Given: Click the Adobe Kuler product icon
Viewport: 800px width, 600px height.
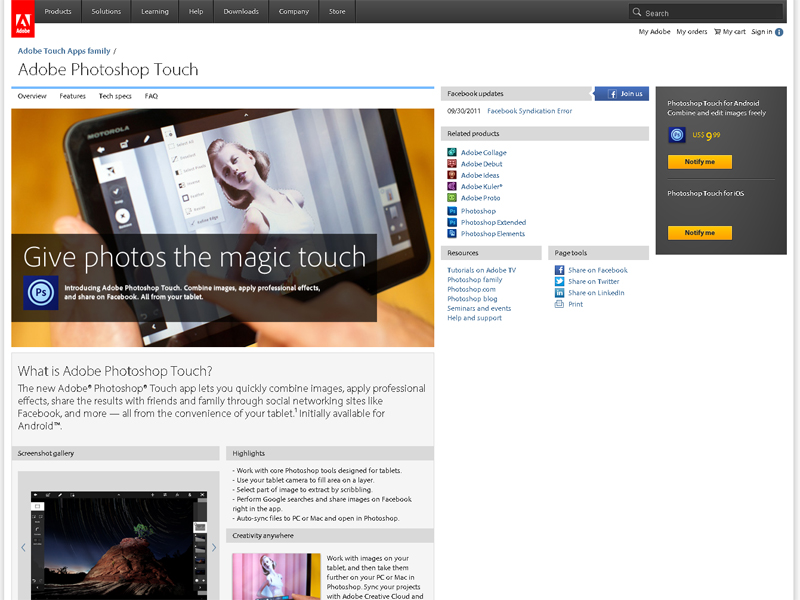Looking at the screenshot, I should coord(452,186).
